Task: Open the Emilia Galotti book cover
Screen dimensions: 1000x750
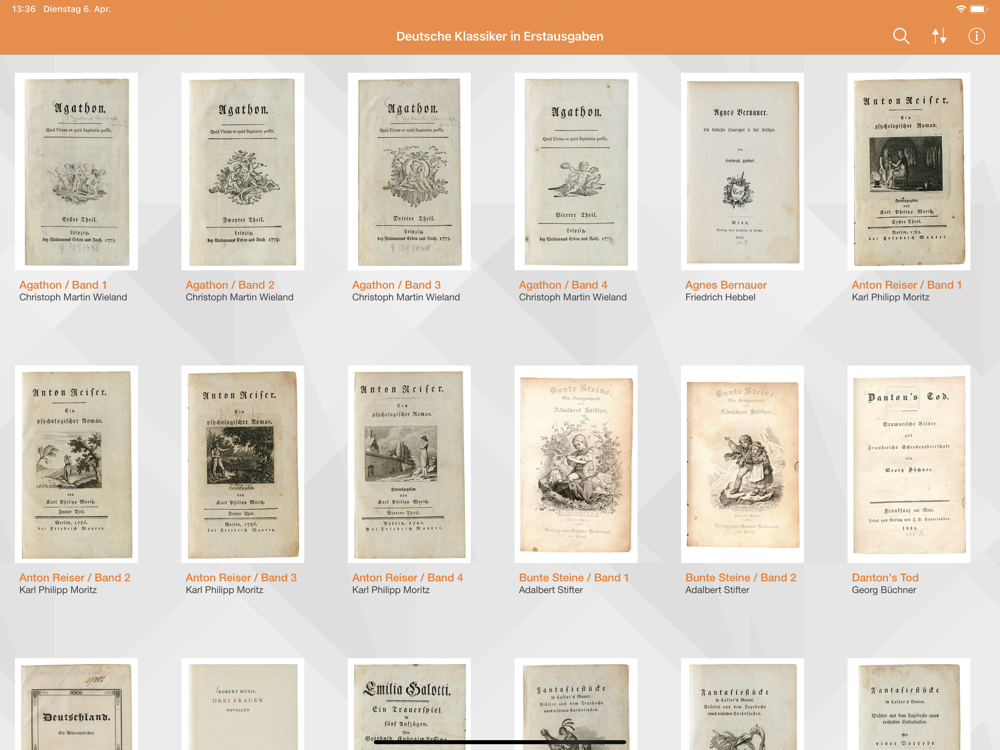Action: click(409, 705)
